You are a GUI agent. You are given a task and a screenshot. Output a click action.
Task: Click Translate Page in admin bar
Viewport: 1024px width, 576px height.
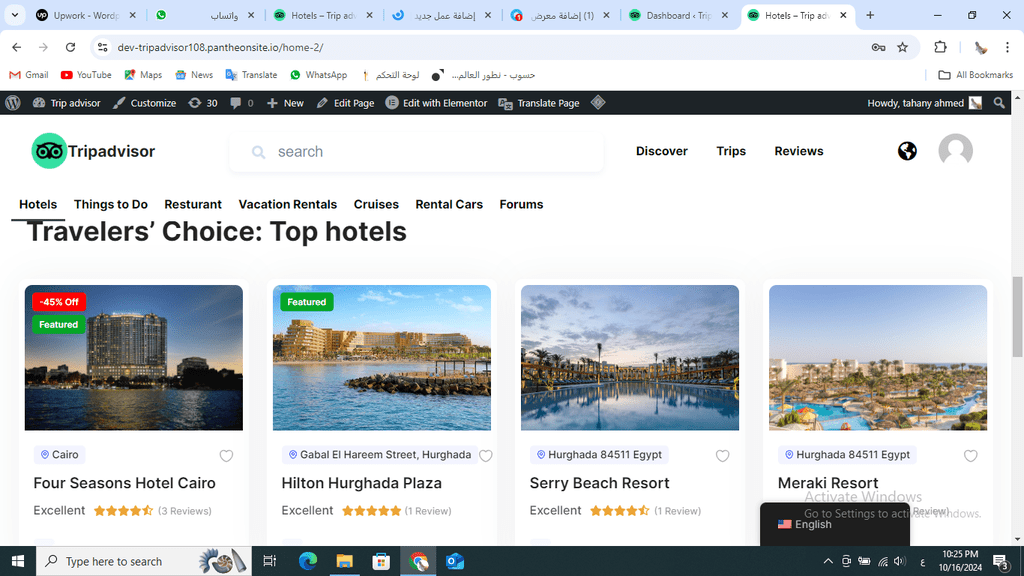(x=539, y=103)
